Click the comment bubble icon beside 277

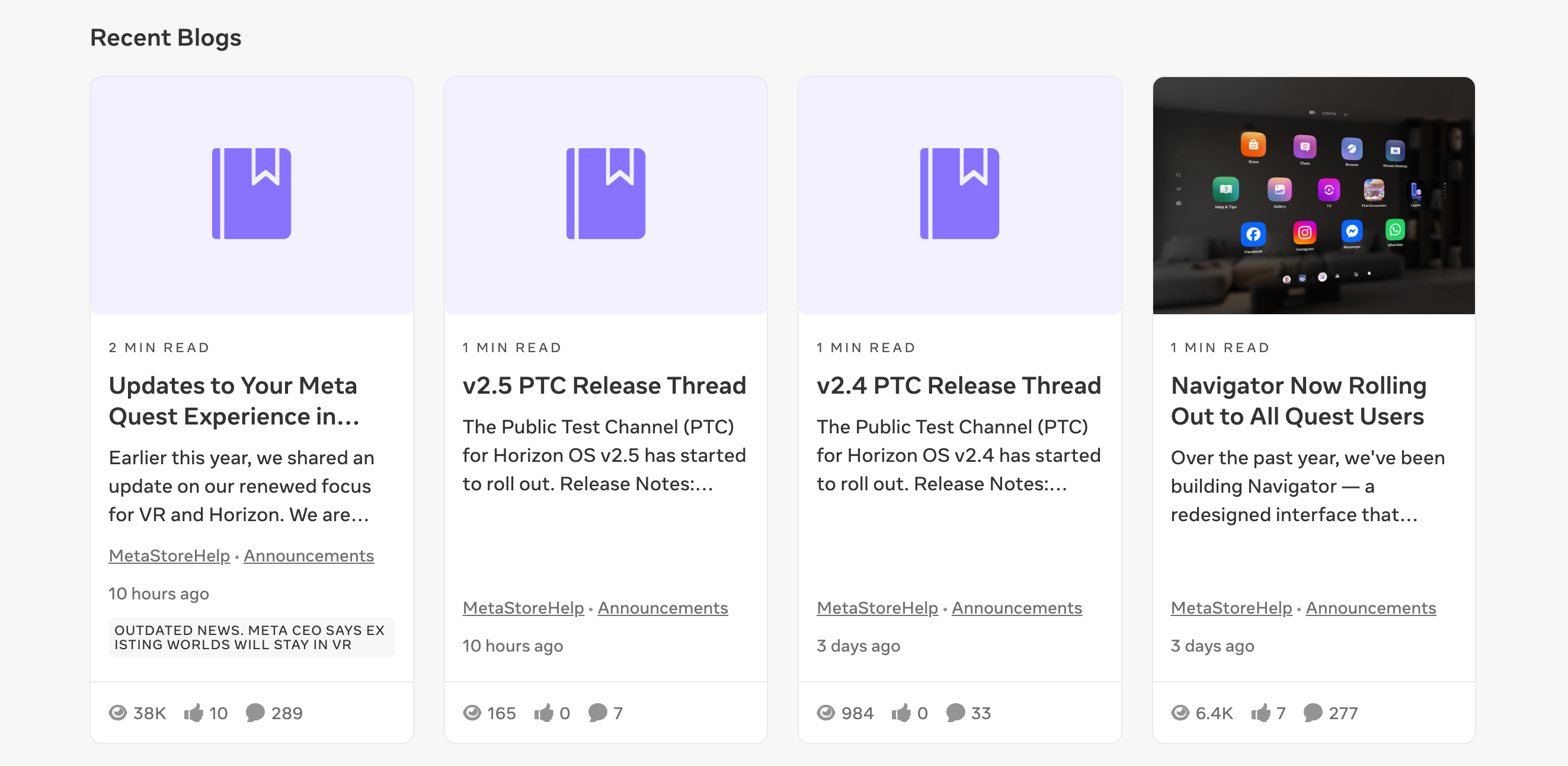(1313, 713)
